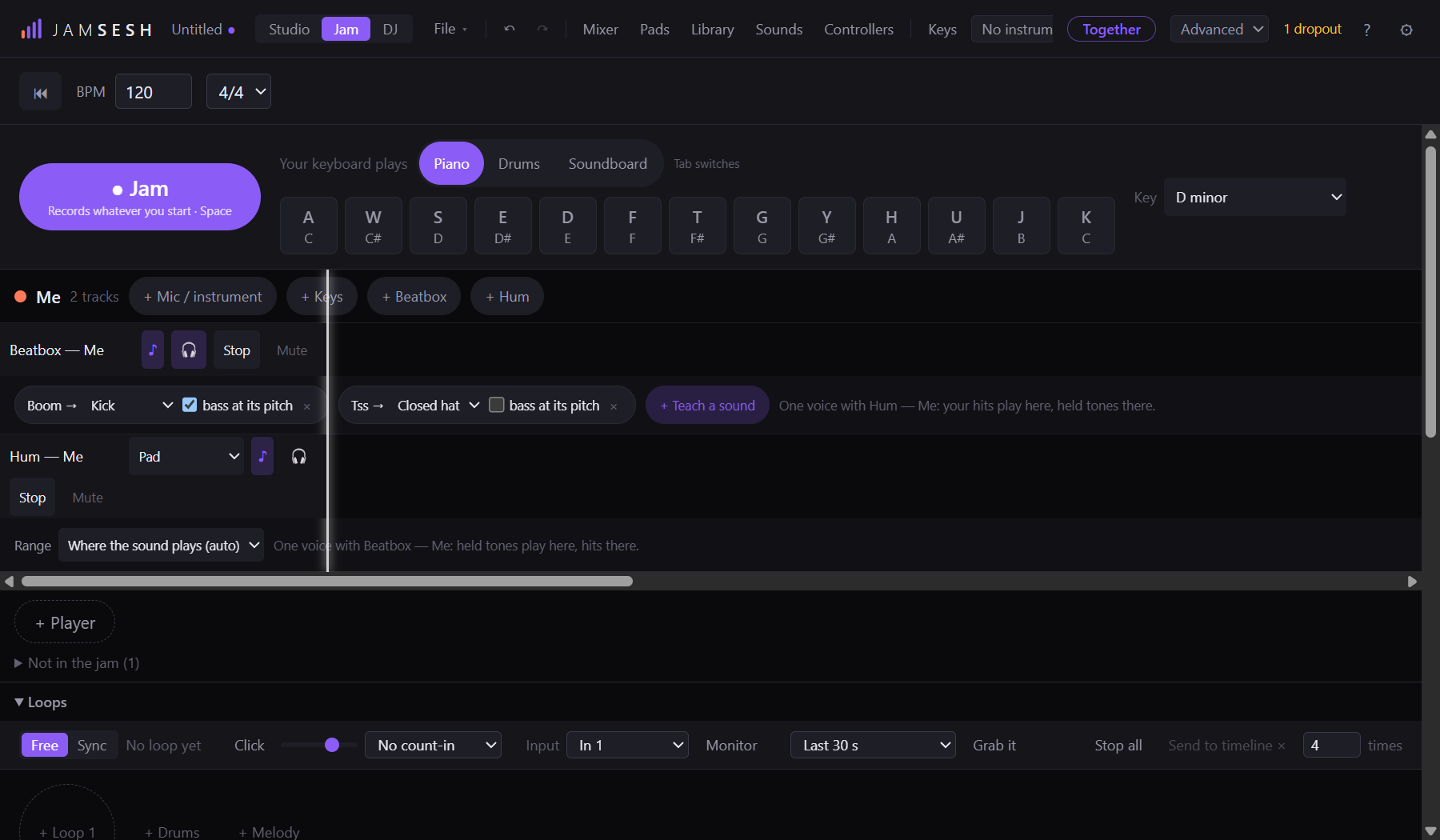Switch to DJ mode tab
This screenshot has height=840, width=1440.
coord(390,30)
